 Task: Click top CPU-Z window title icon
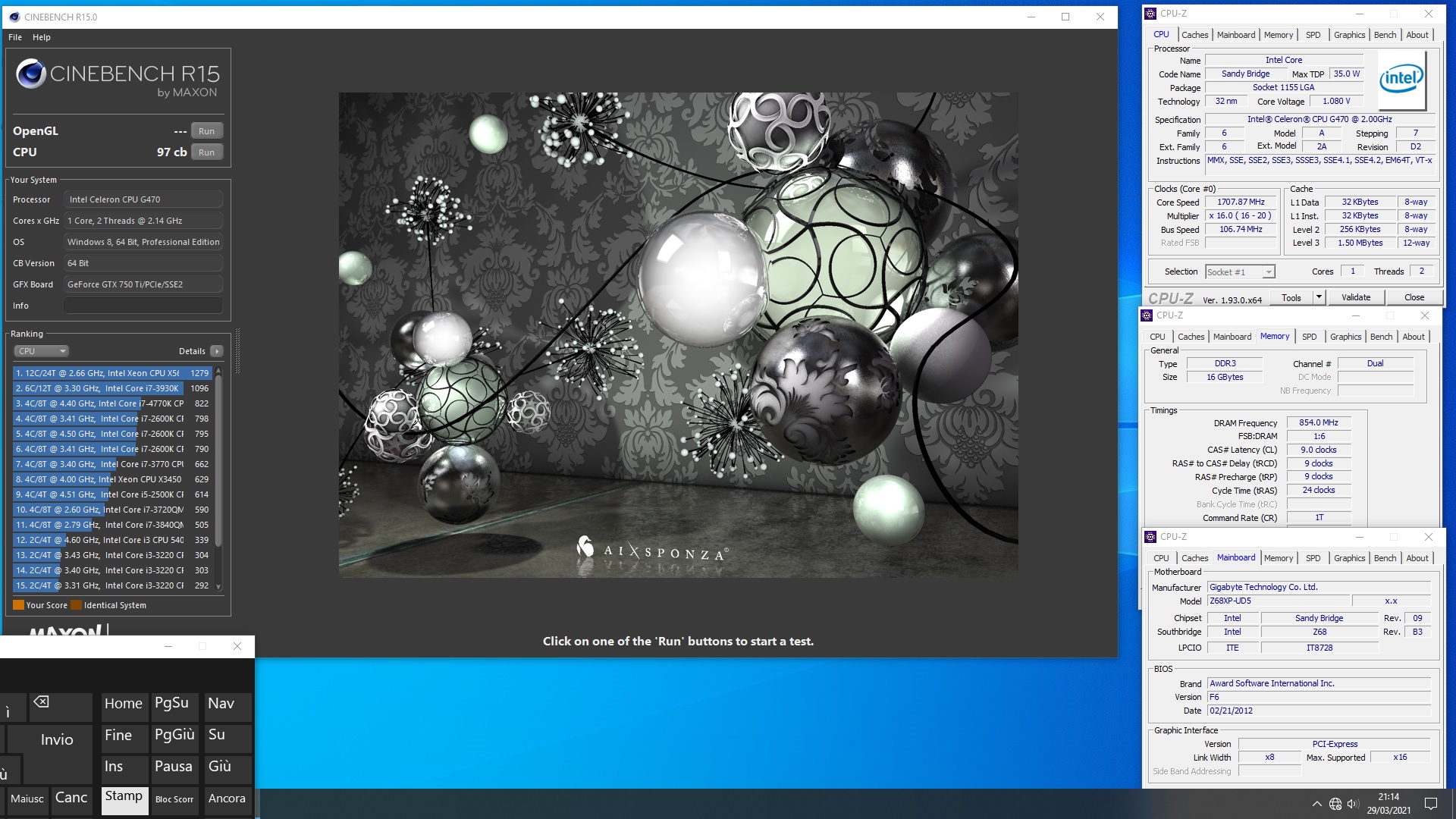1150,14
